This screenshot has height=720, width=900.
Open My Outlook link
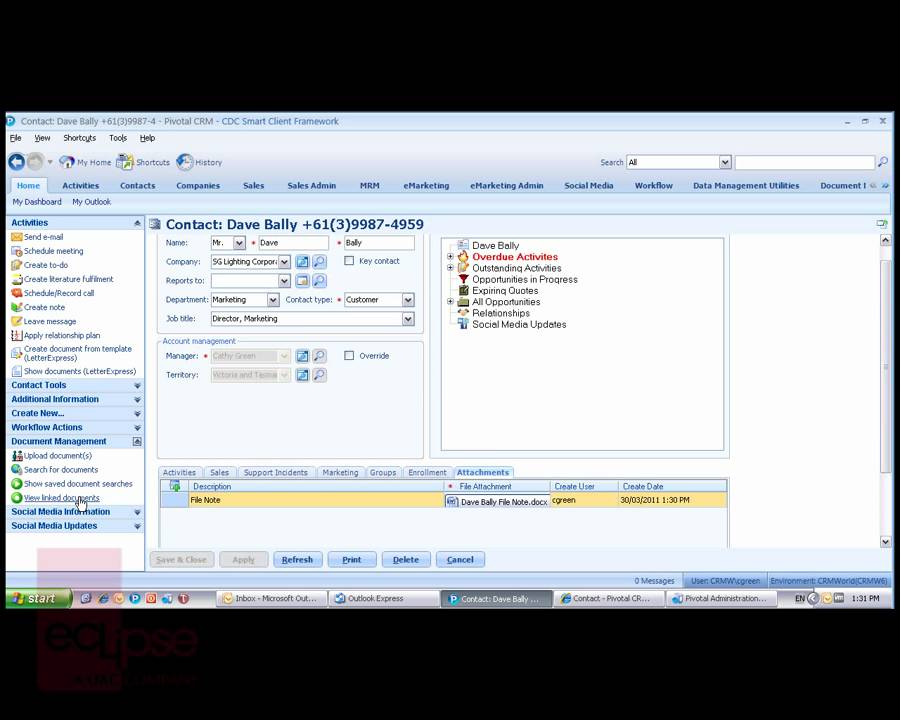point(91,202)
